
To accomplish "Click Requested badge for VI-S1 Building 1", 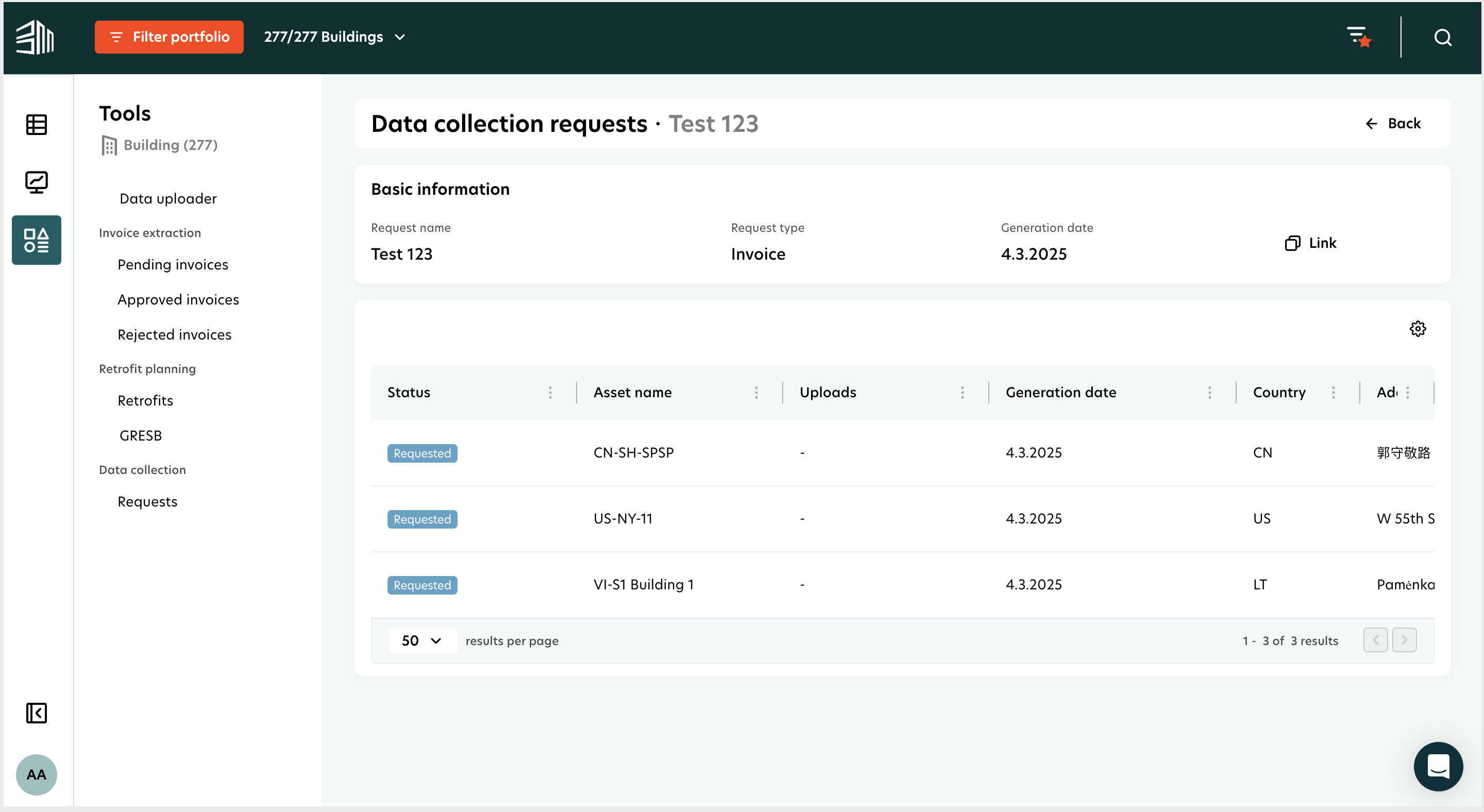I will [x=423, y=585].
